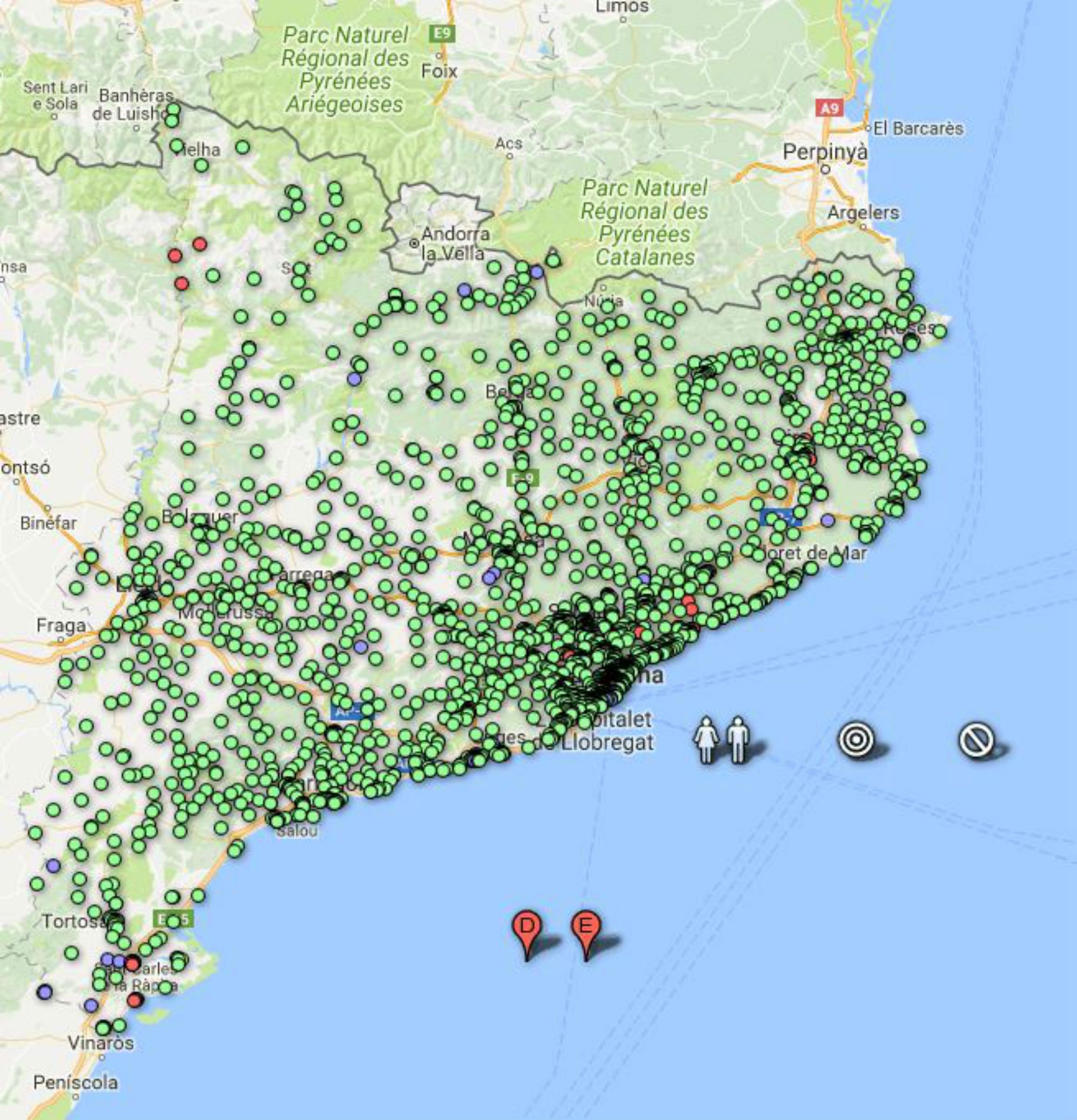Click the Vinaròs label
This screenshot has width=1077, height=1120.
pyautogui.click(x=101, y=1043)
